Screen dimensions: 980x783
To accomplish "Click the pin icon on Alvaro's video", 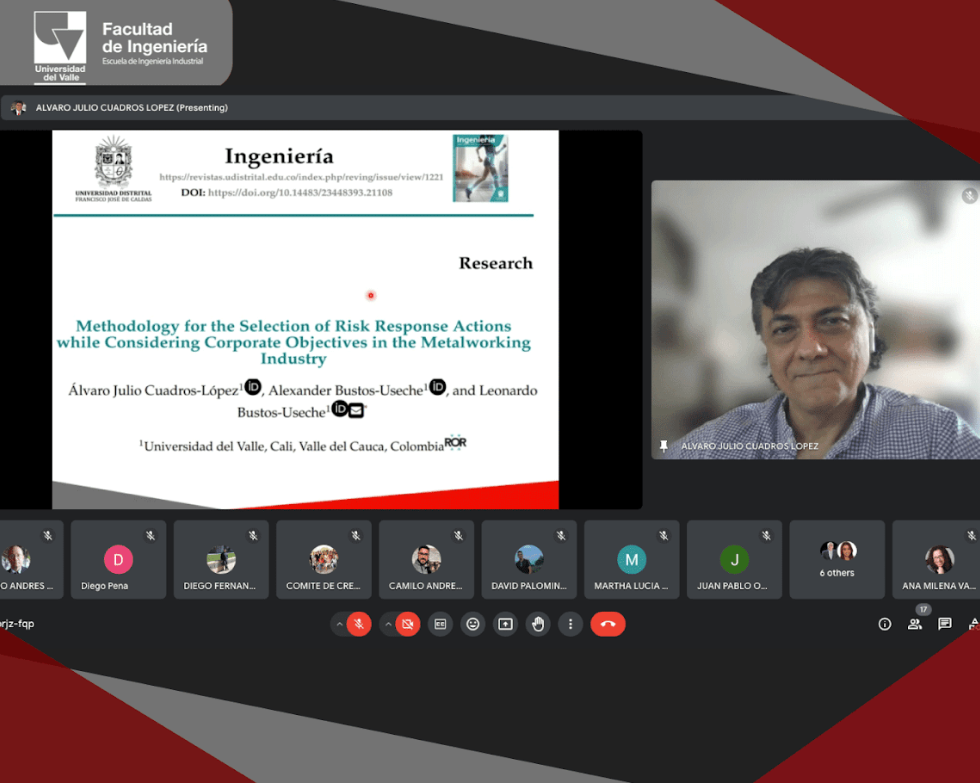I will click(663, 446).
